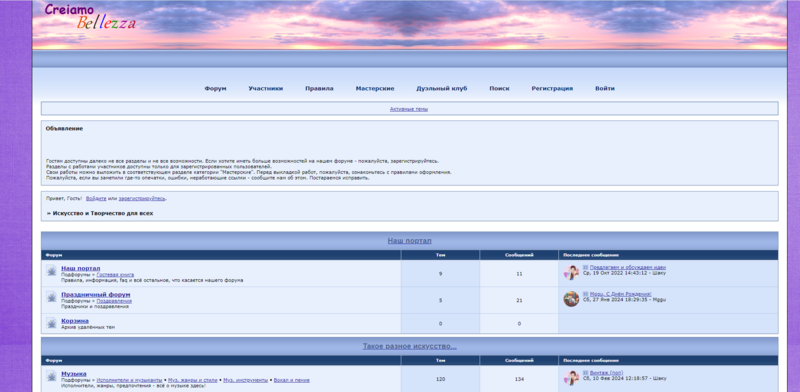Screen dimensions: 800x392
Task: Open the Поиск page
Action: pyautogui.click(x=499, y=88)
